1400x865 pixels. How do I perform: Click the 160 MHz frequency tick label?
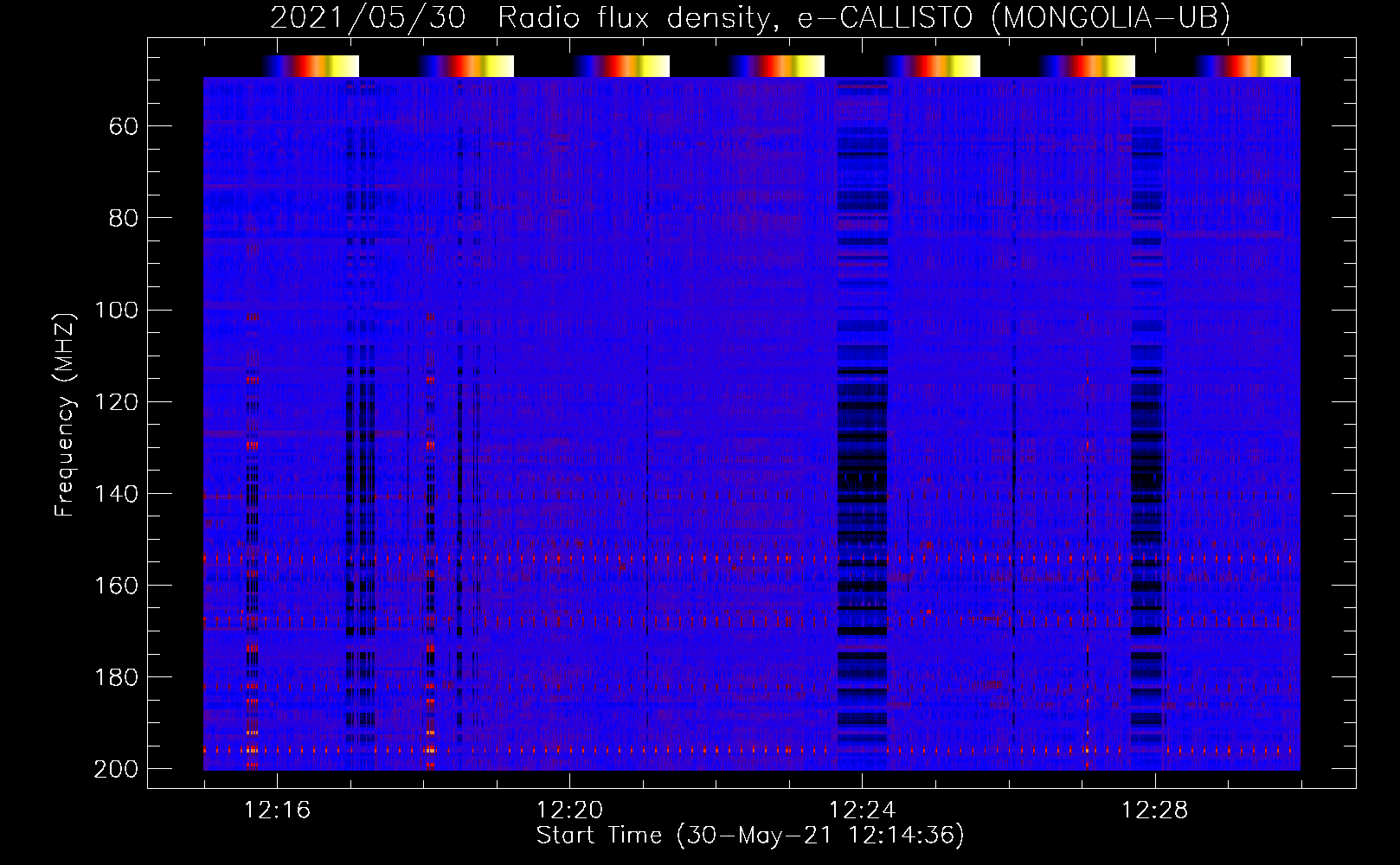[x=116, y=585]
